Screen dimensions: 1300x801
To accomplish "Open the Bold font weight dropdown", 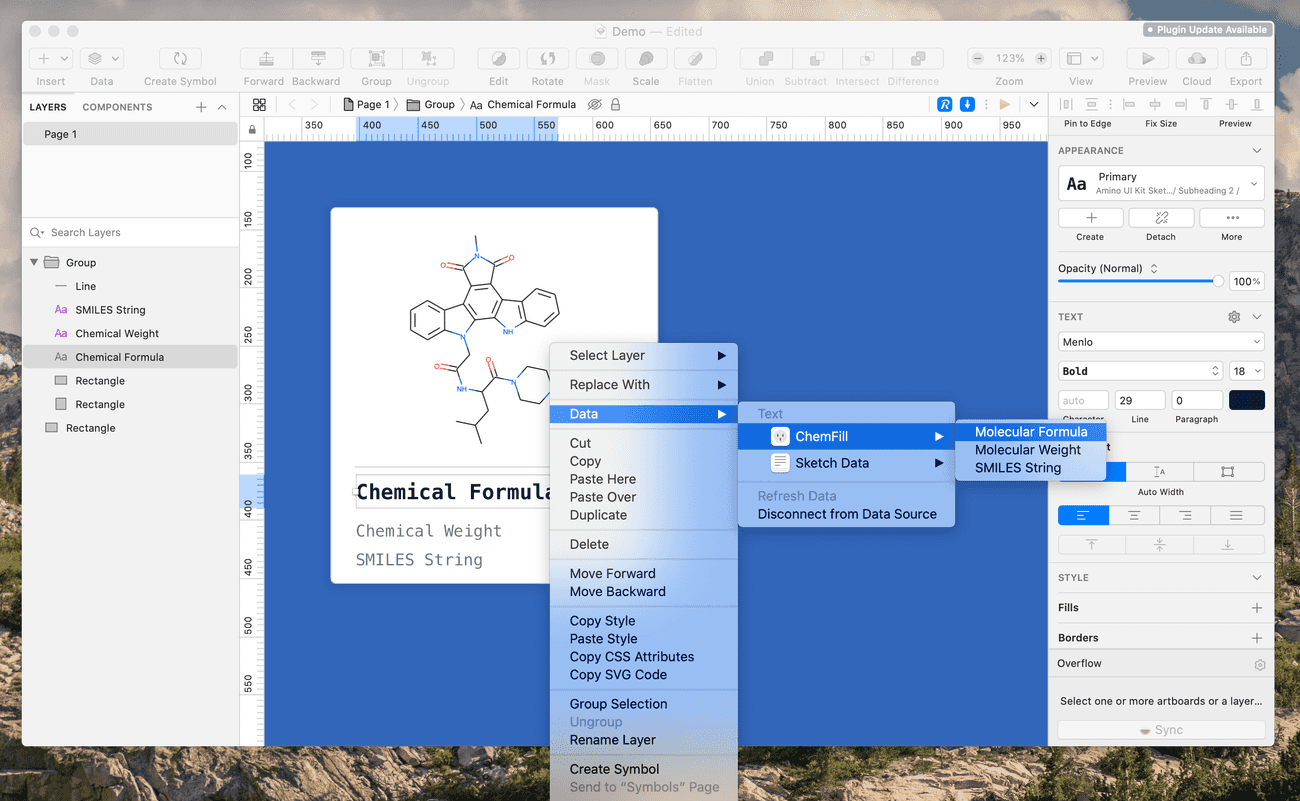I will pos(1140,371).
